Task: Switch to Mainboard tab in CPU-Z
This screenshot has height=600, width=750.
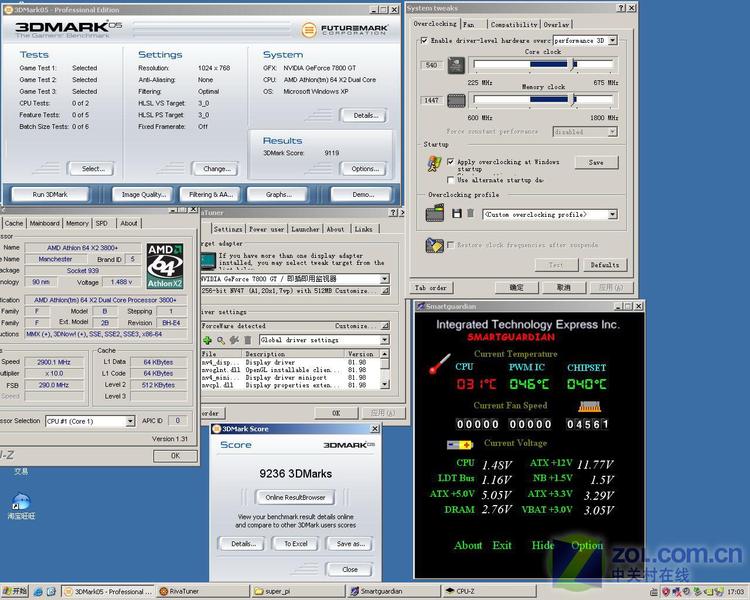Action: (x=44, y=223)
